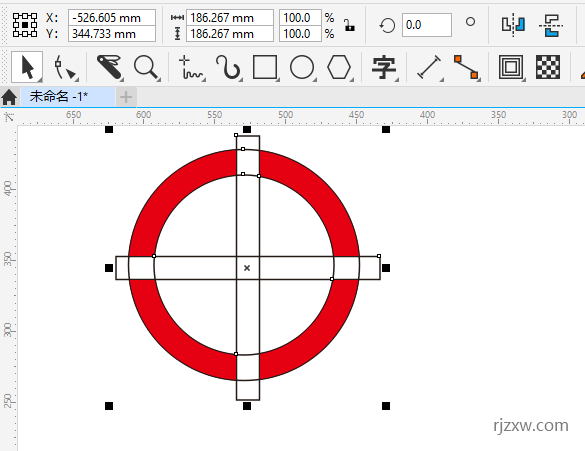Open the Pick tool flyout arrow
The image size is (585, 451).
(40, 79)
